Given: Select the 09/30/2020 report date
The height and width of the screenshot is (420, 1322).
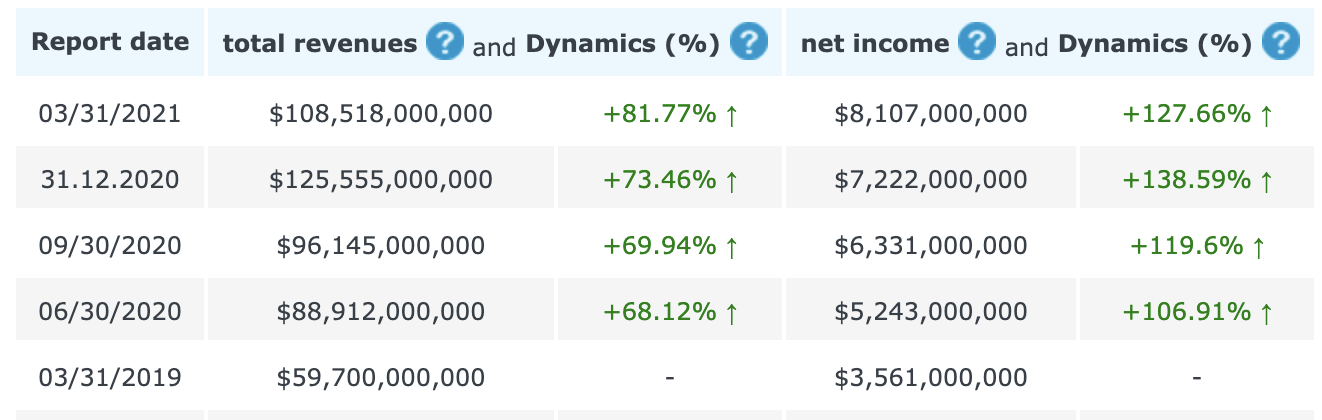Looking at the screenshot, I should pos(110,246).
